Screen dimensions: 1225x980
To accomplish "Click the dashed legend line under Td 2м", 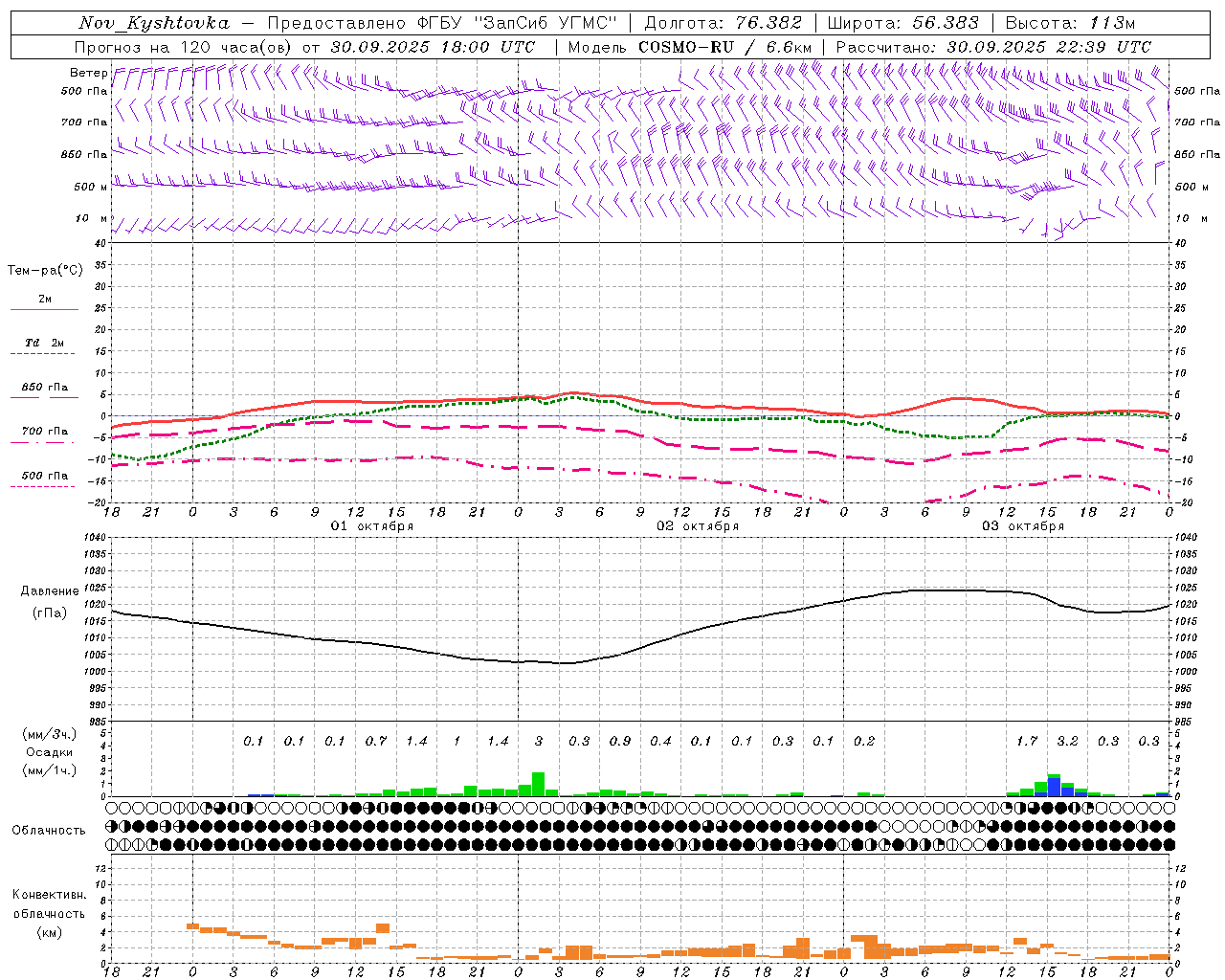I will [44, 354].
